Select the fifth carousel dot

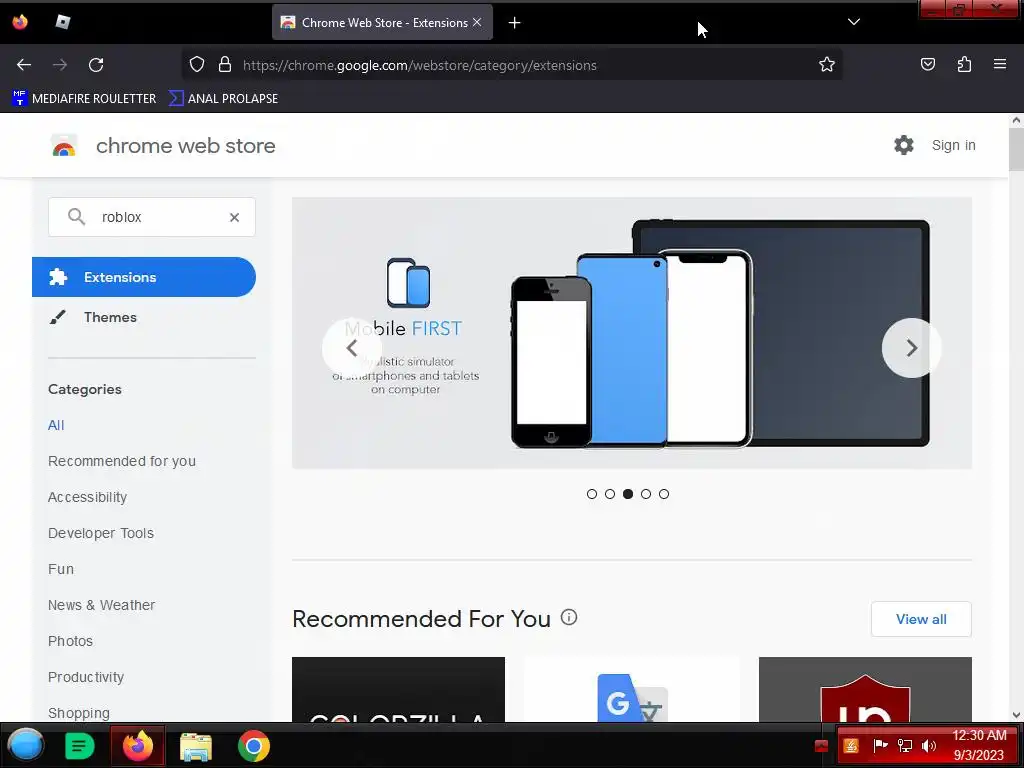point(664,494)
